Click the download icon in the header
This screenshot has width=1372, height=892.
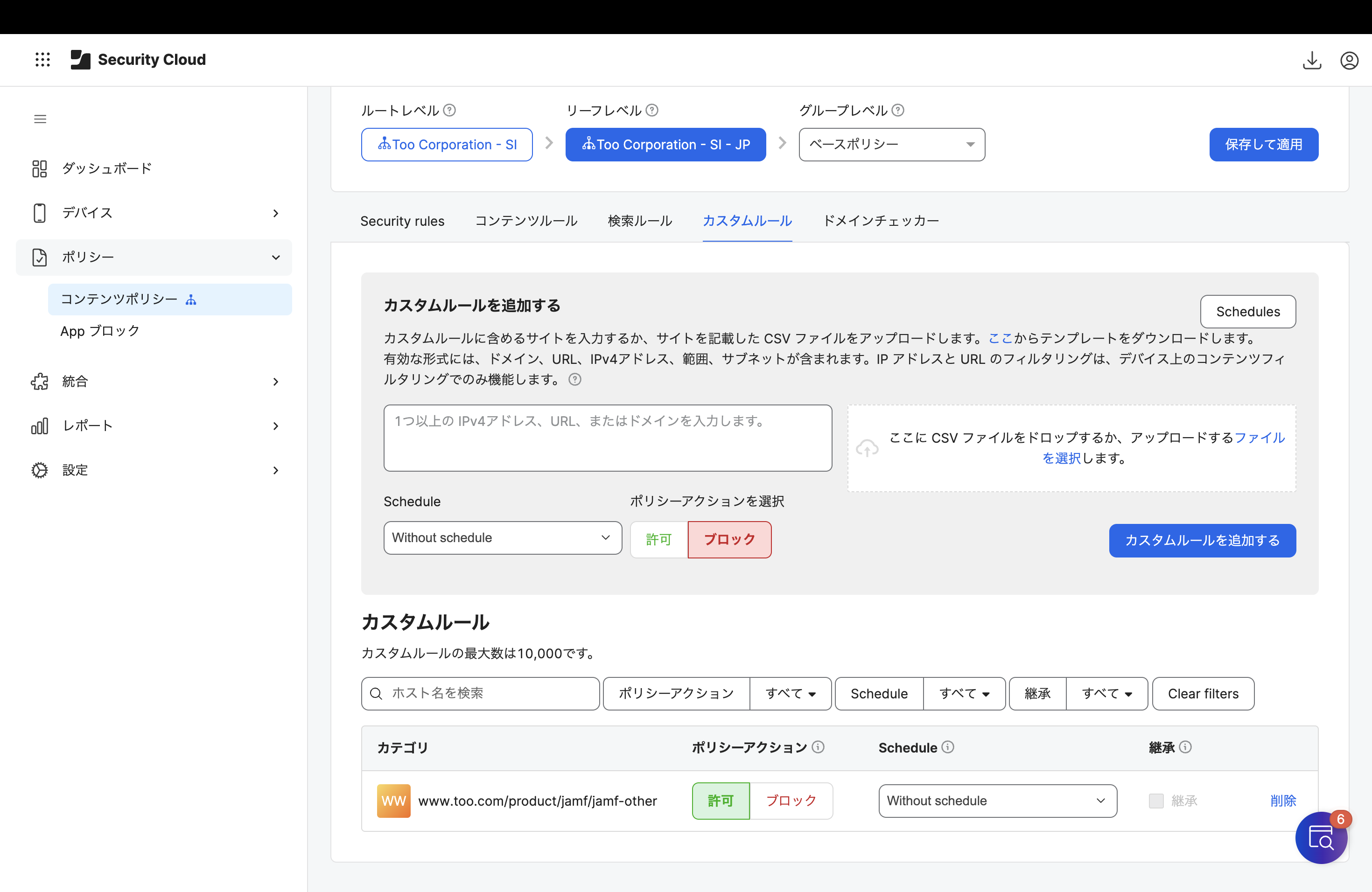click(x=1311, y=60)
